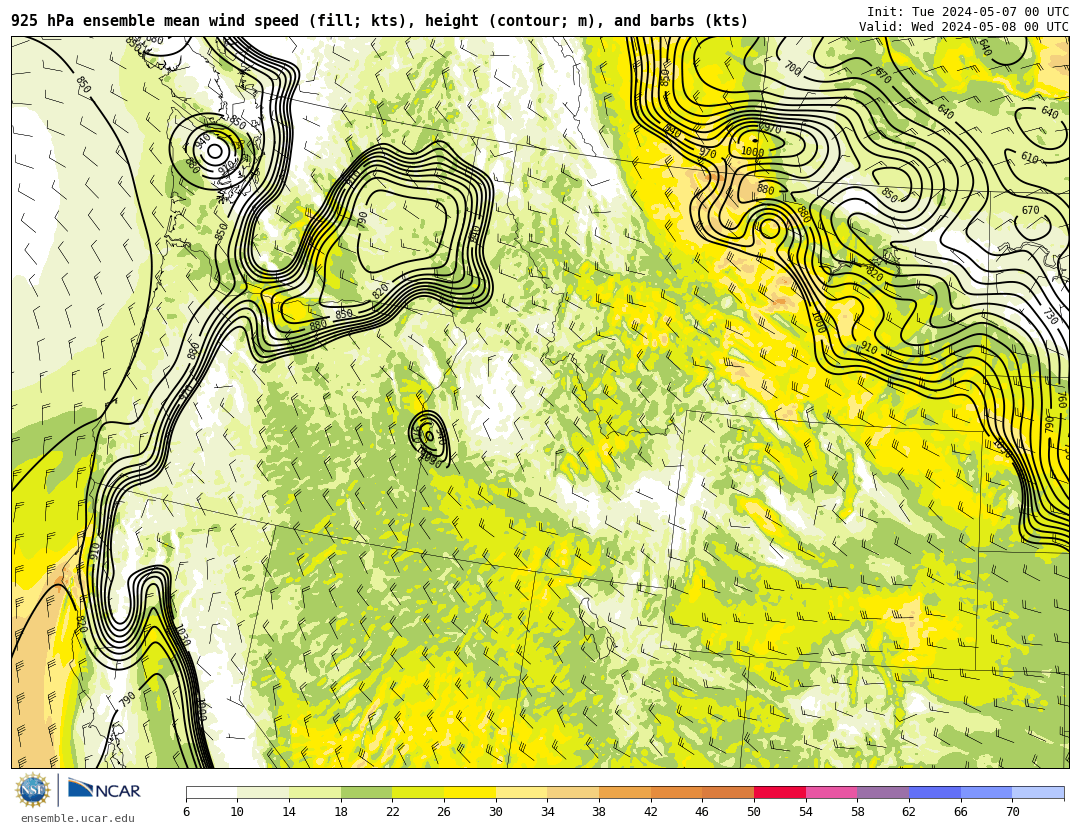Click the '760' height contour label
Screen dimensions: 1080x831
pyautogui.click(x=1061, y=398)
